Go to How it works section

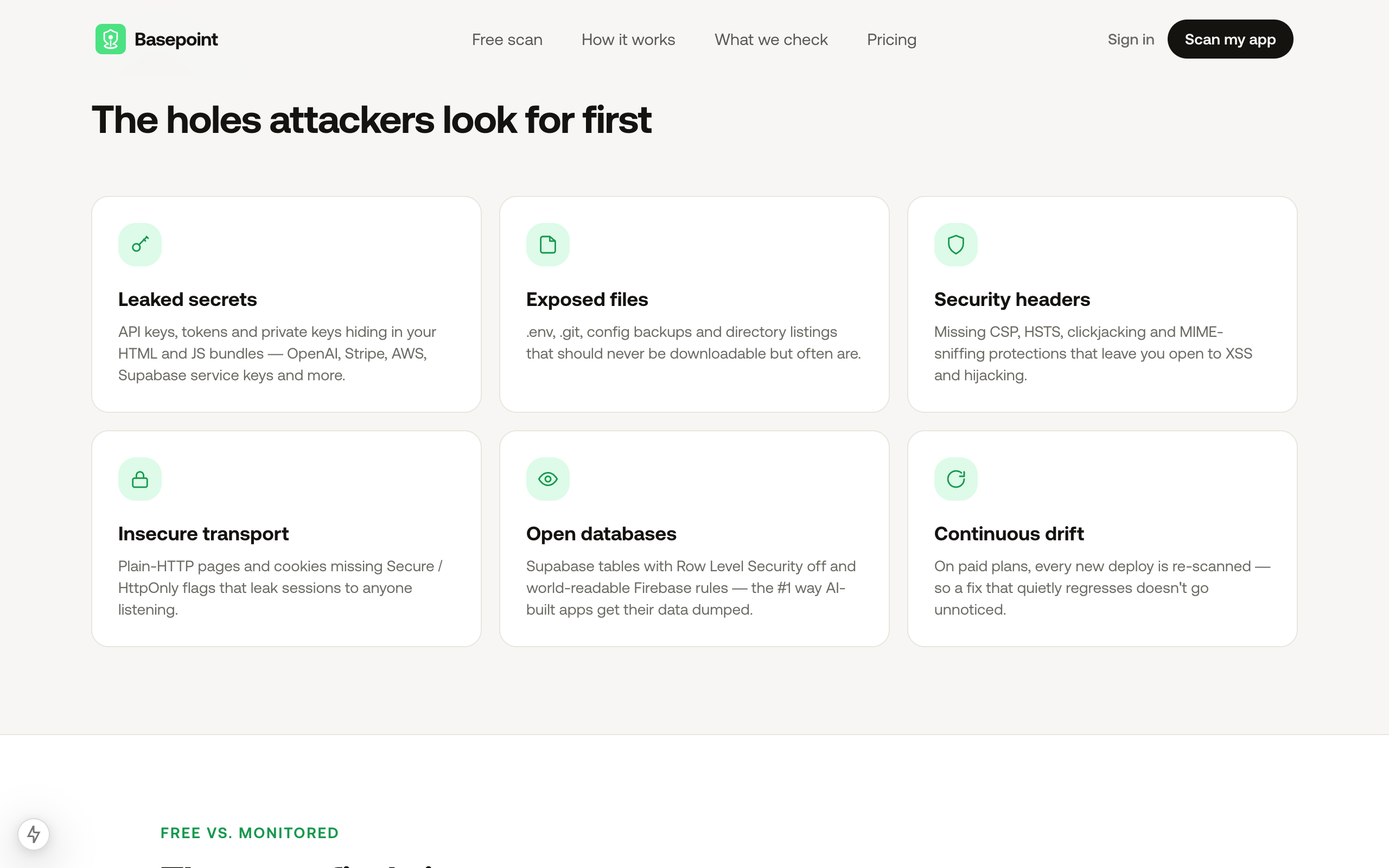click(x=628, y=40)
